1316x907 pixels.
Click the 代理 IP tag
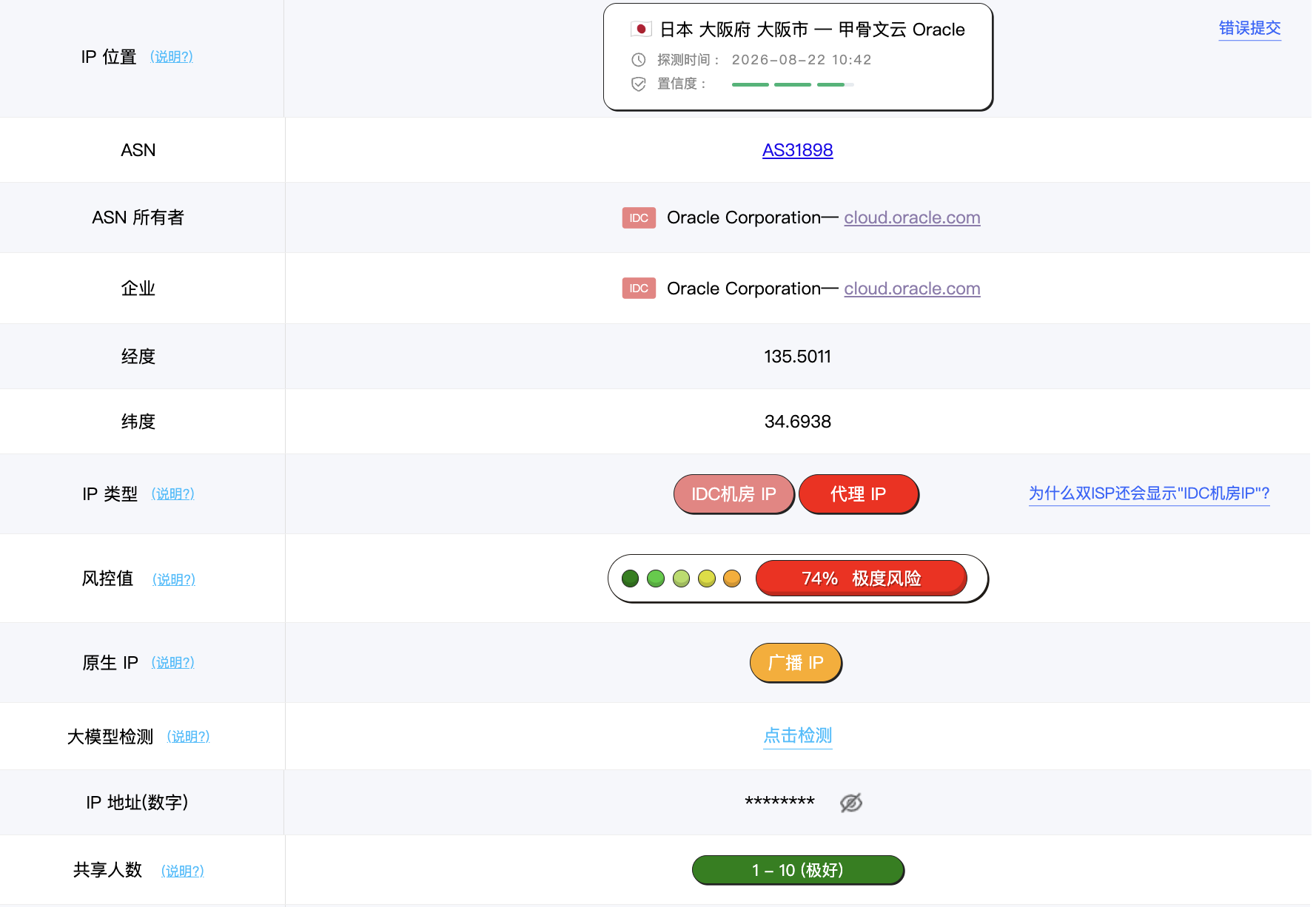point(859,494)
